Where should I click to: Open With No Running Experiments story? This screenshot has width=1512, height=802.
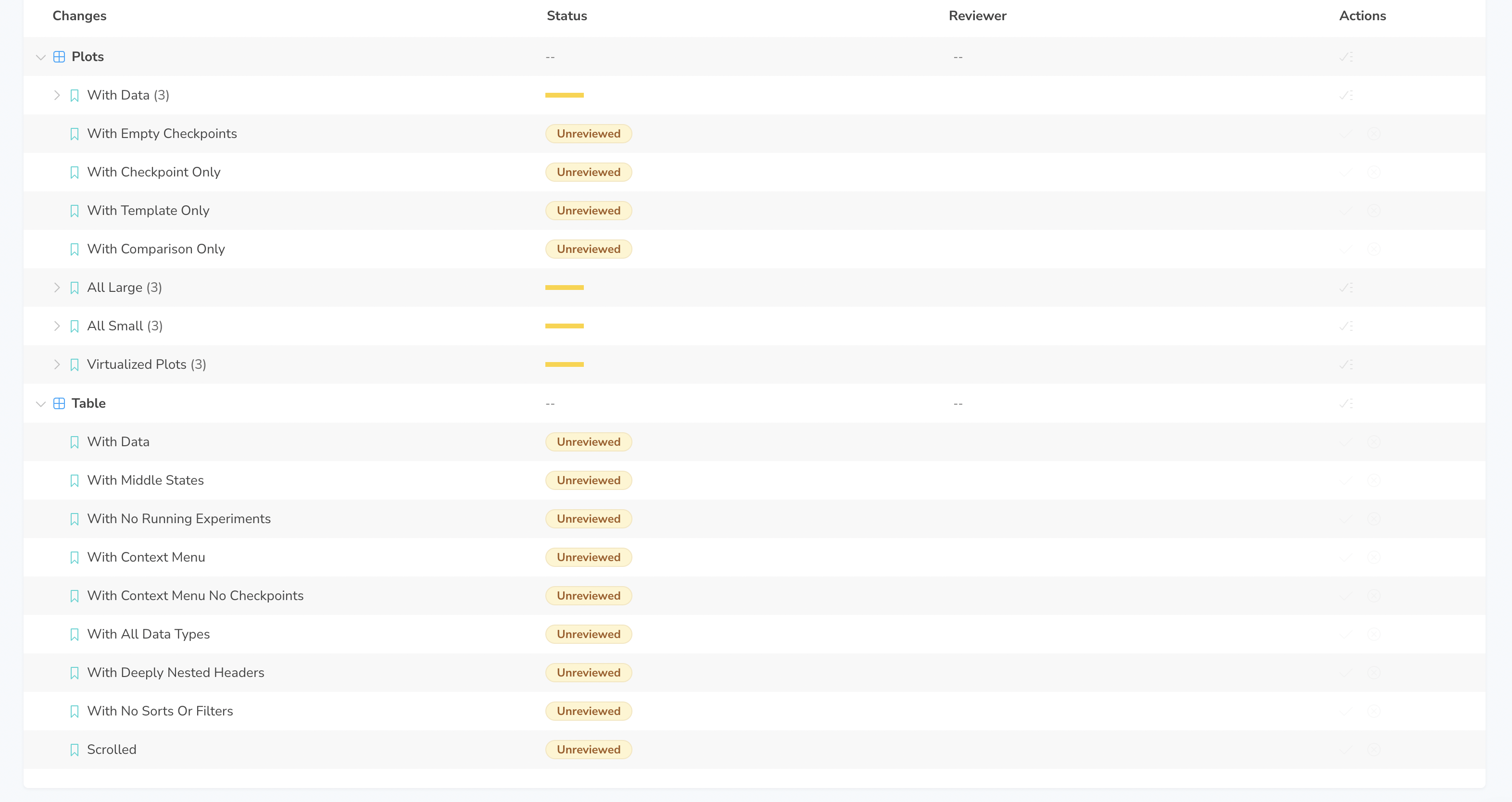178,519
